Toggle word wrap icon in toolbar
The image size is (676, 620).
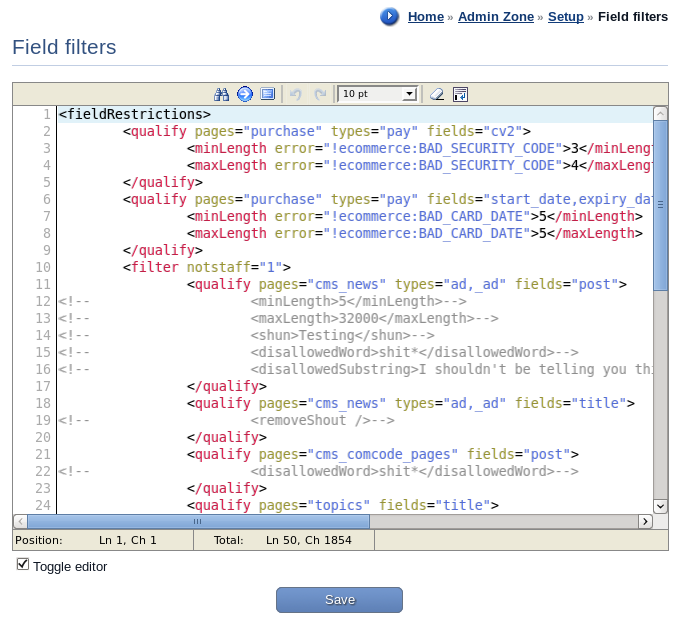tap(460, 94)
